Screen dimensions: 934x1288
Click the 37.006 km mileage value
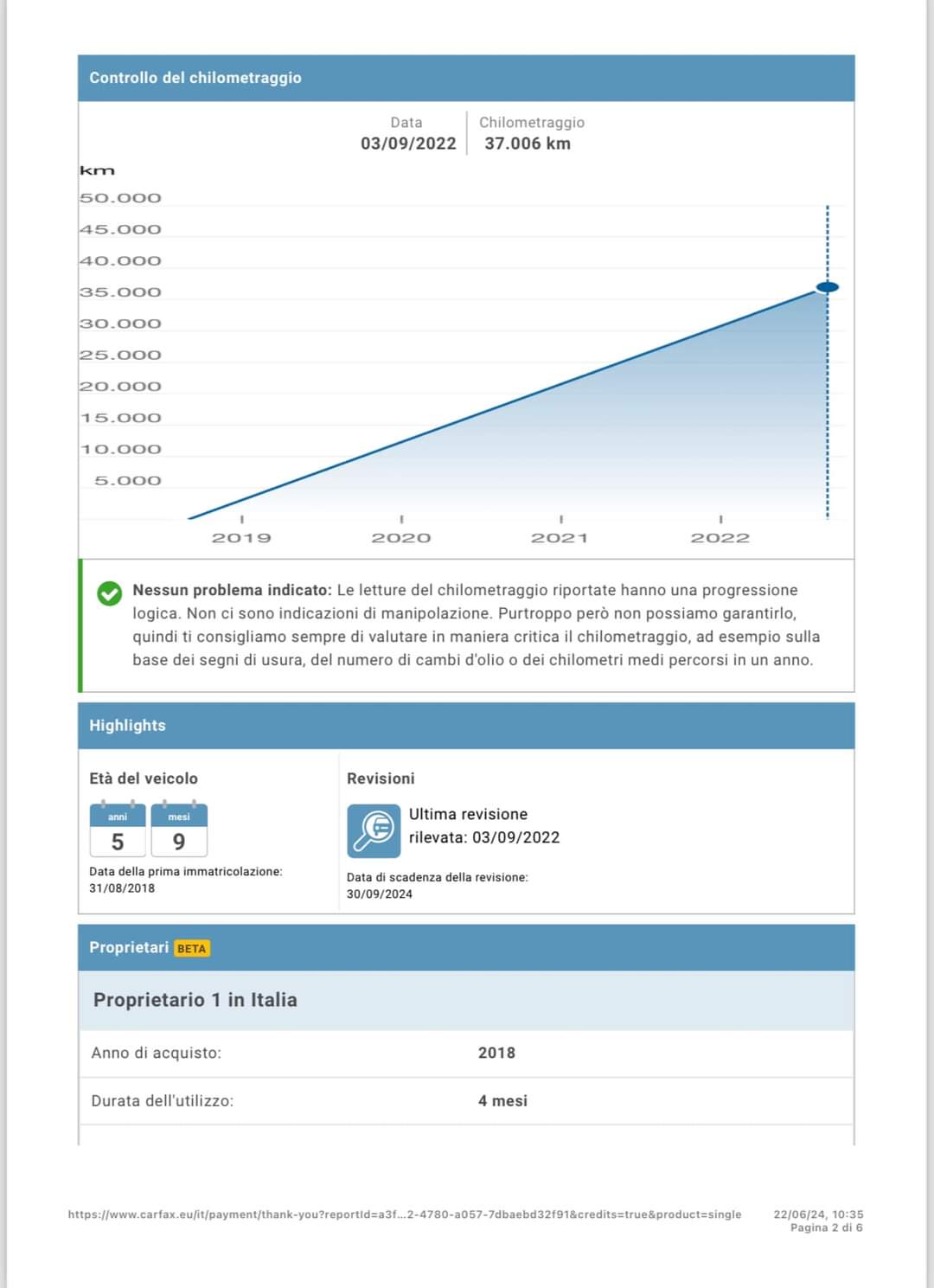click(x=528, y=144)
